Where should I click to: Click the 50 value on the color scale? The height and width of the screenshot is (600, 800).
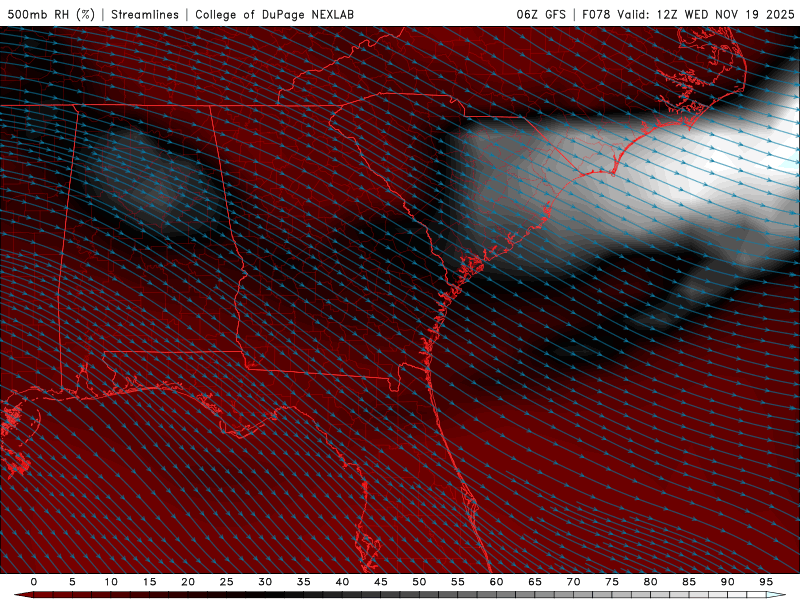point(419,582)
